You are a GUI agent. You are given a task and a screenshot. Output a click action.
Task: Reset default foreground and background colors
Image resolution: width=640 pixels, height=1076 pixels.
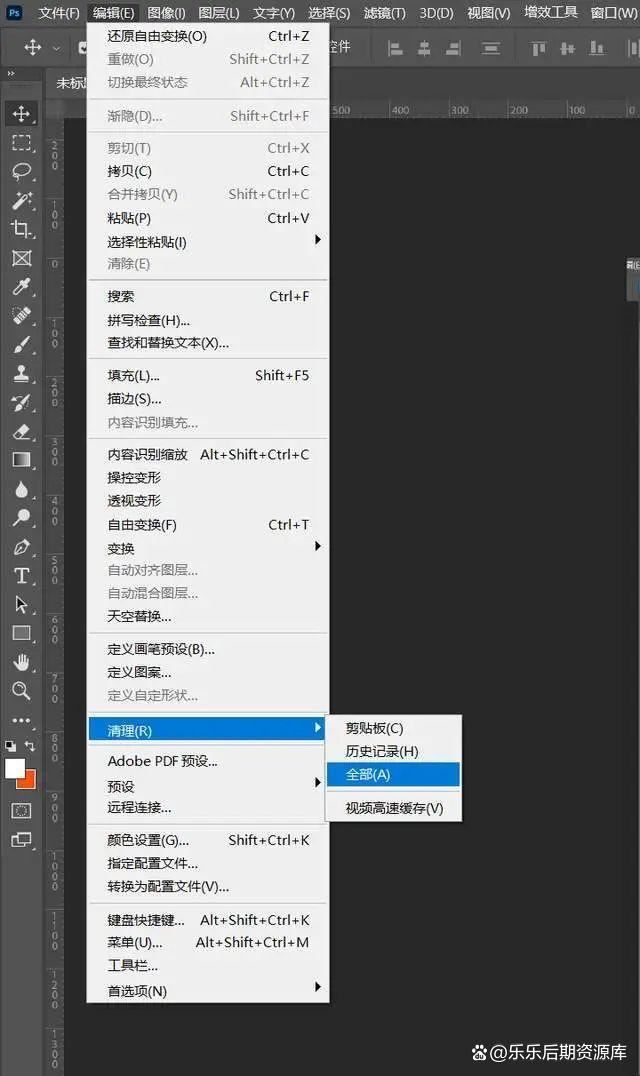10,746
